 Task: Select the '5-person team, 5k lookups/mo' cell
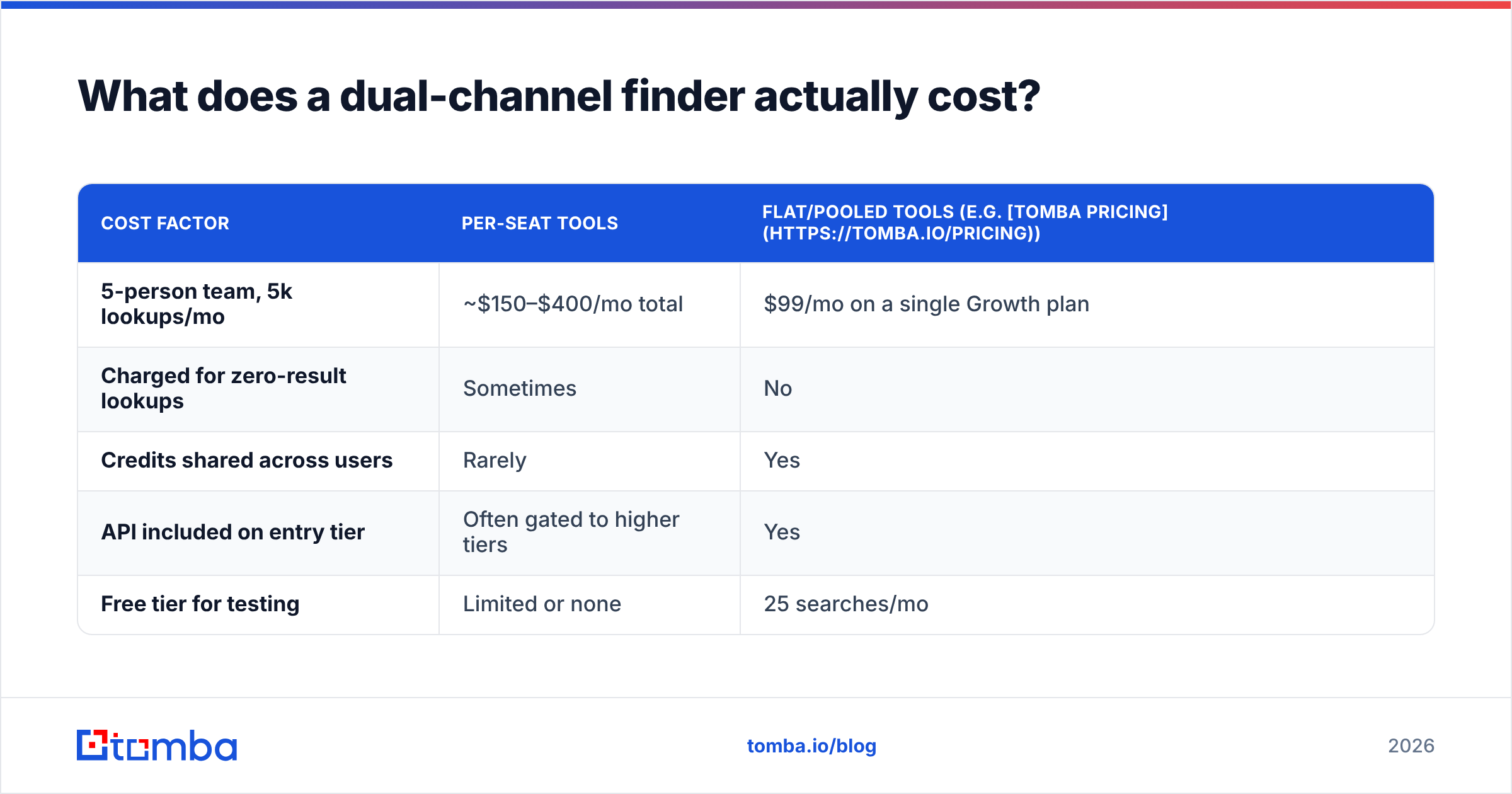(258, 304)
